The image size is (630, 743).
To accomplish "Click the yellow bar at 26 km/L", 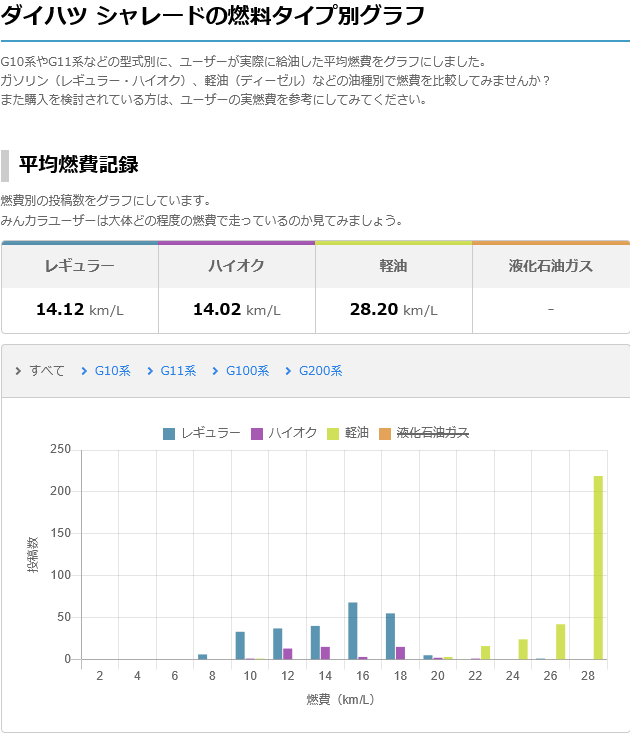I will tap(561, 641).
